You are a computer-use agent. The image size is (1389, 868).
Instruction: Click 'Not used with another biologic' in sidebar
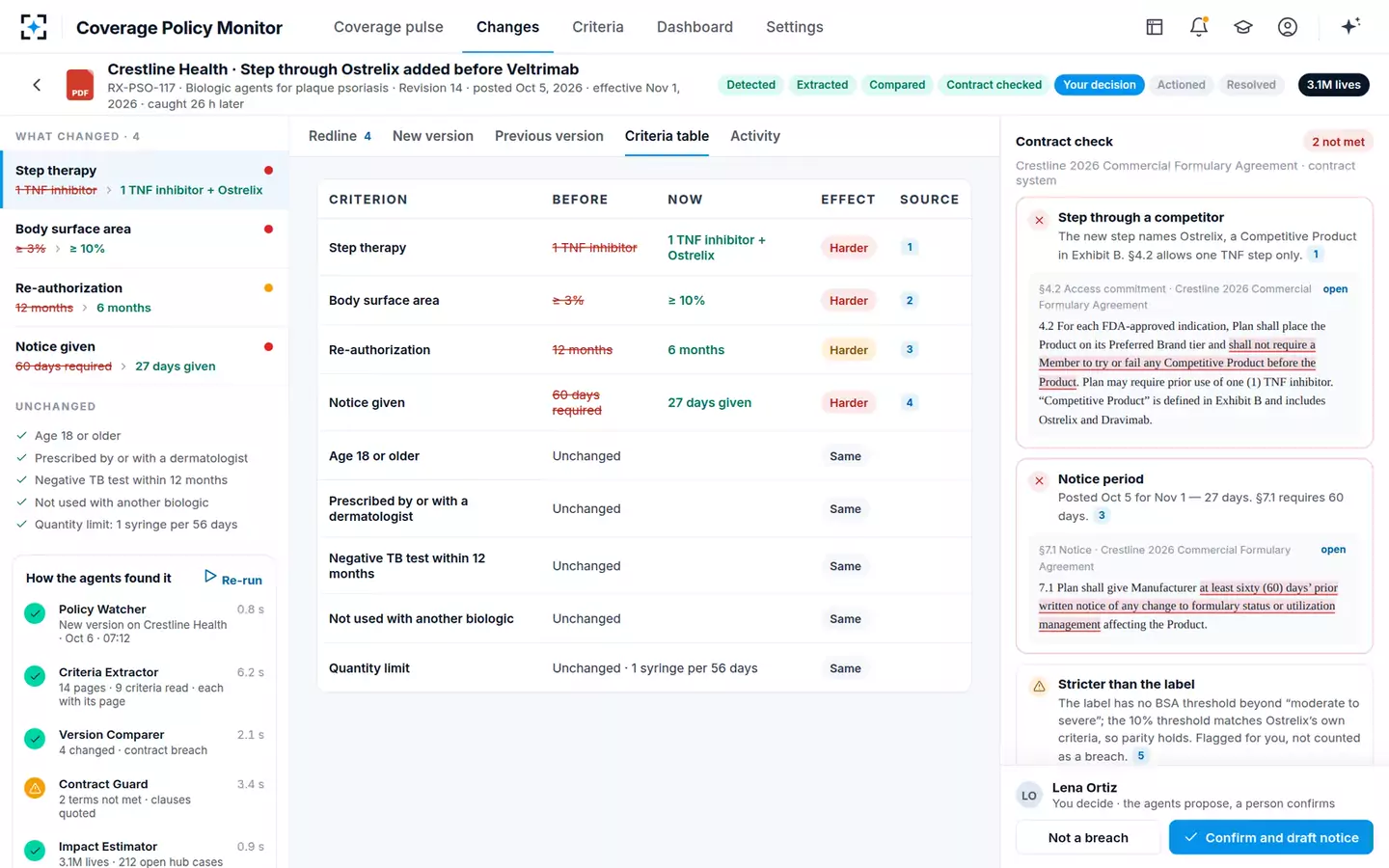coord(122,502)
